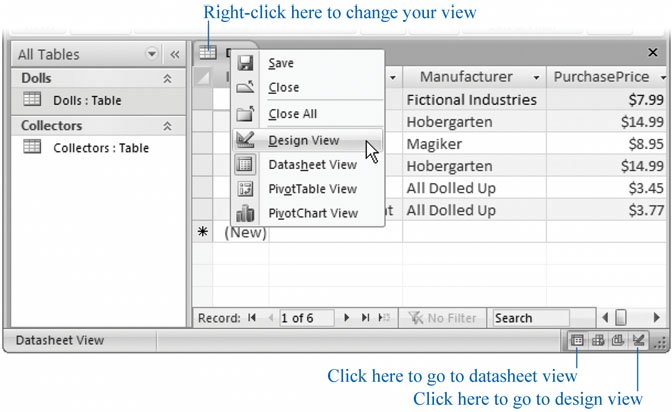Click the PivotTable View icon in menu
This screenshot has width=672, height=412.
coord(245,189)
